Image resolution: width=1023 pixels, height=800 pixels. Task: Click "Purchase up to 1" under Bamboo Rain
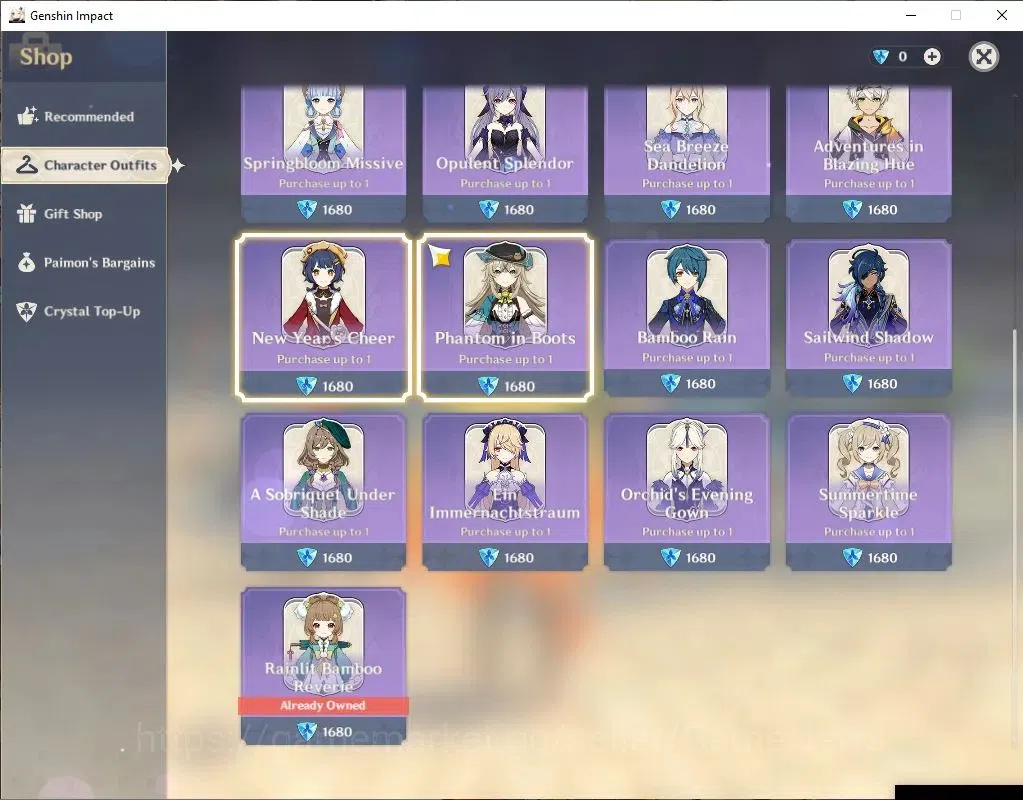point(686,358)
